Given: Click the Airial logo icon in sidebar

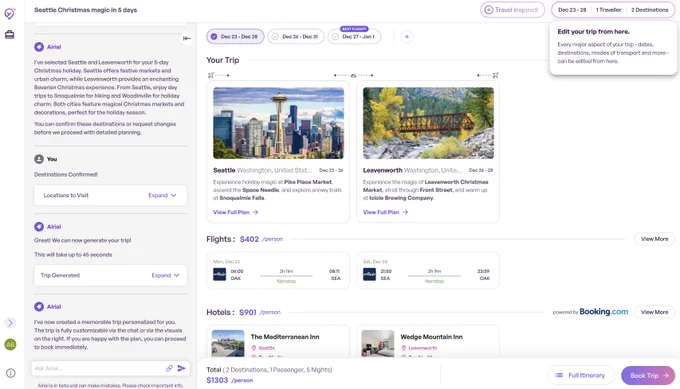Looking at the screenshot, I should click(x=10, y=13).
